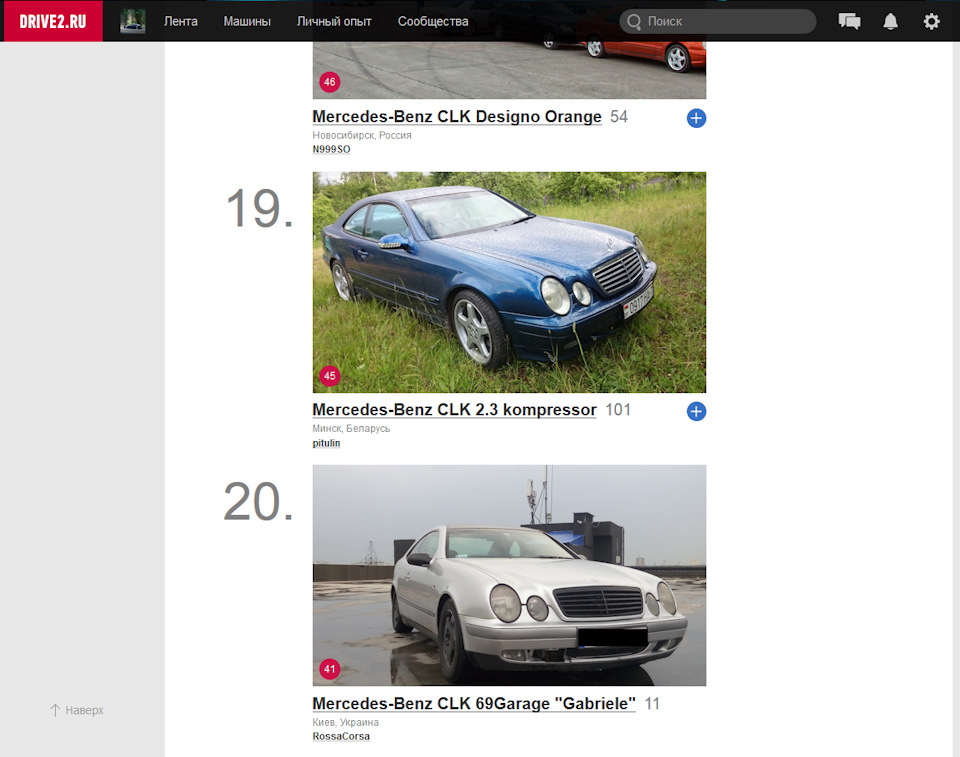Screen dimensions: 960x757
Task: Open the Сообщества menu item
Action: click(x=433, y=21)
